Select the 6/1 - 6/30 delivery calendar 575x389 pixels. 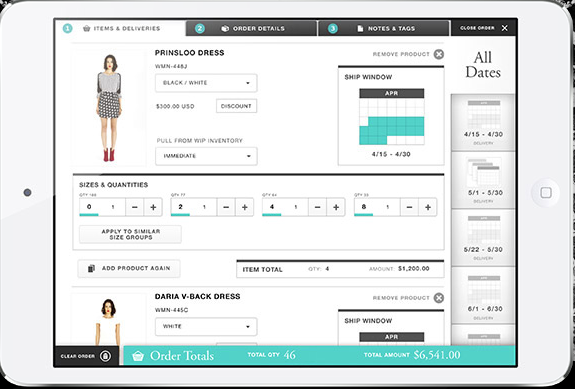pos(483,295)
